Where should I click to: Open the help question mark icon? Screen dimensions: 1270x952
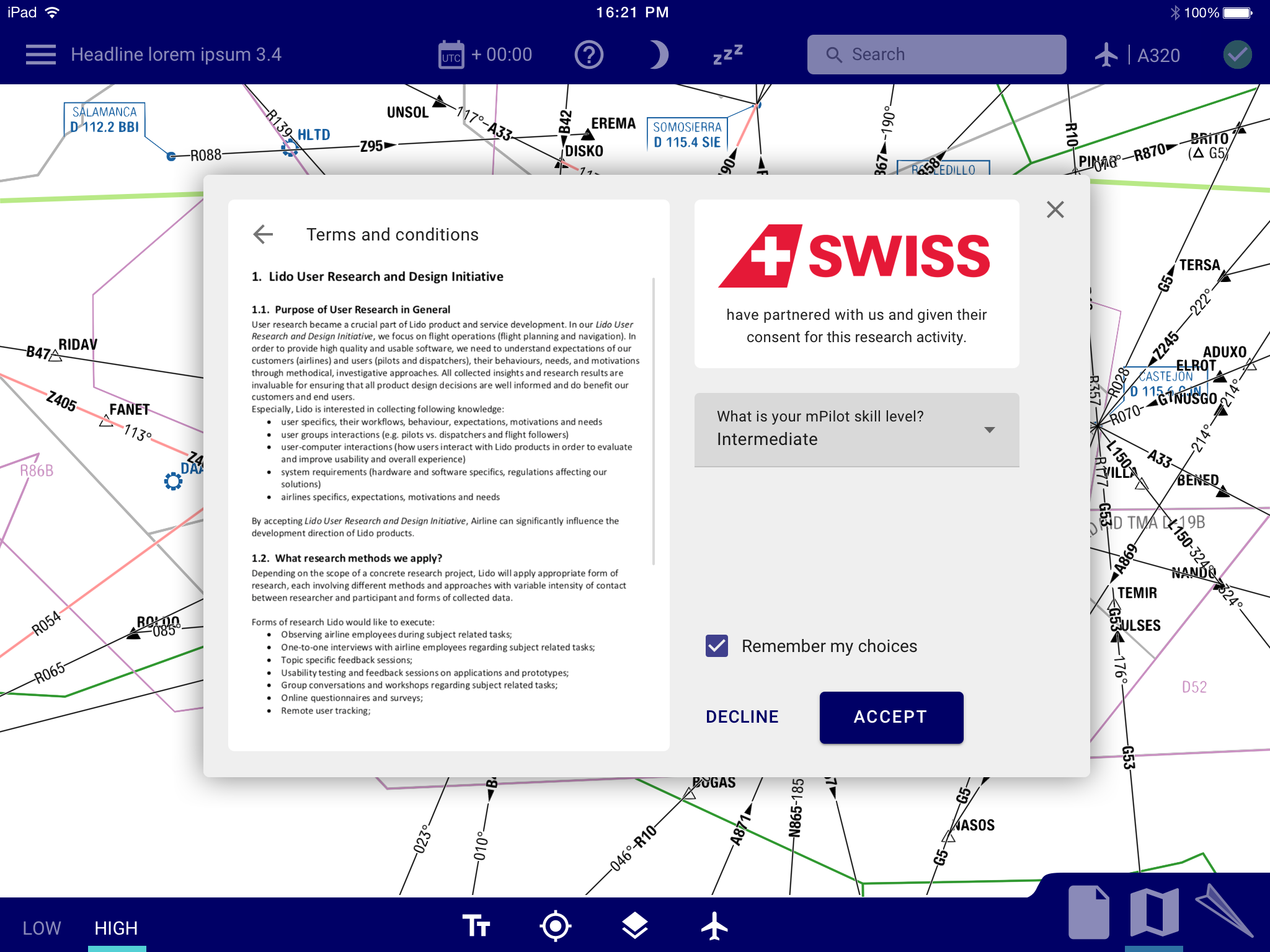(x=588, y=55)
